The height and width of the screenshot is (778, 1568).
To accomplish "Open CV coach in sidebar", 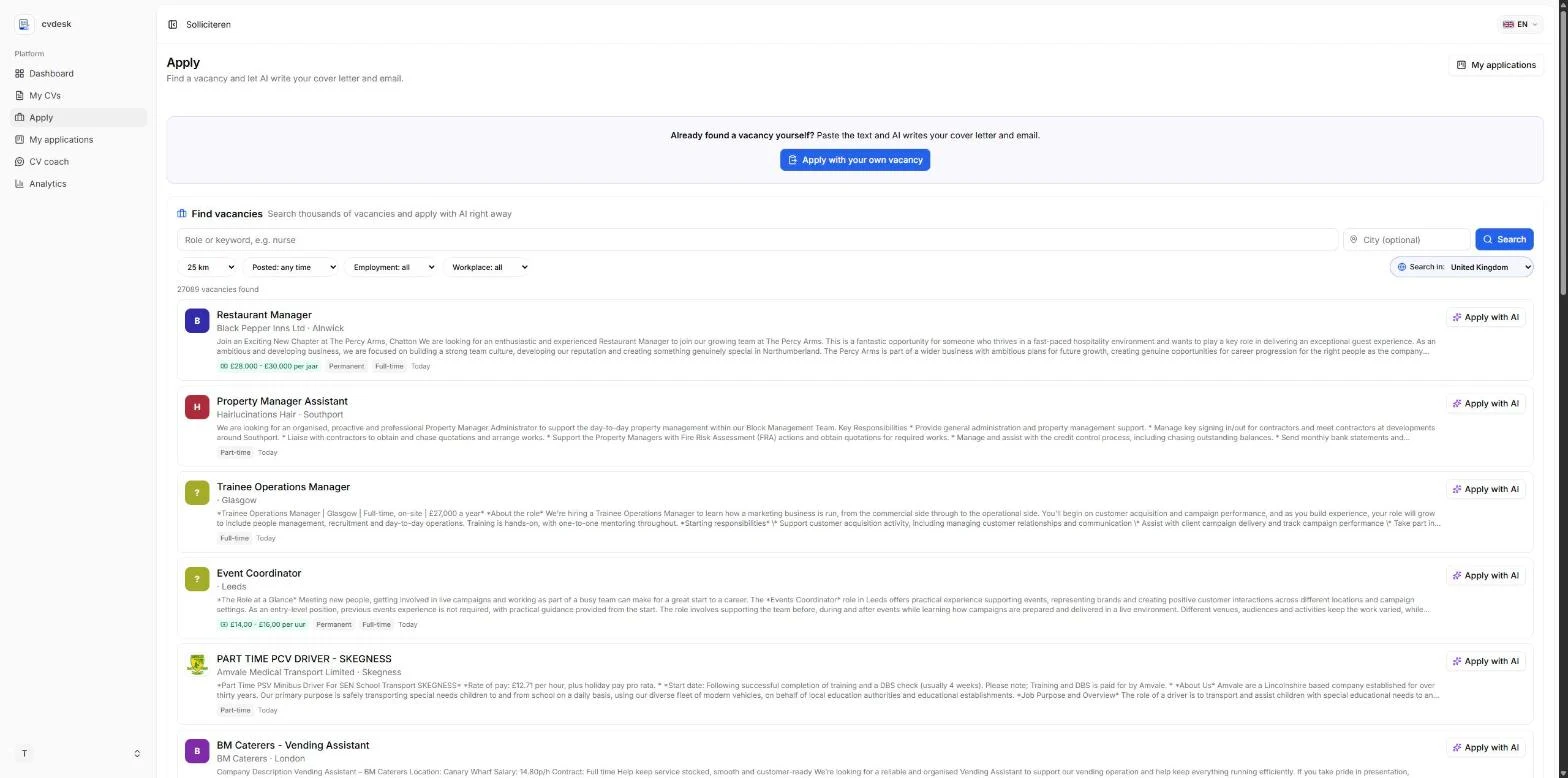I will pyautogui.click(x=79, y=162).
